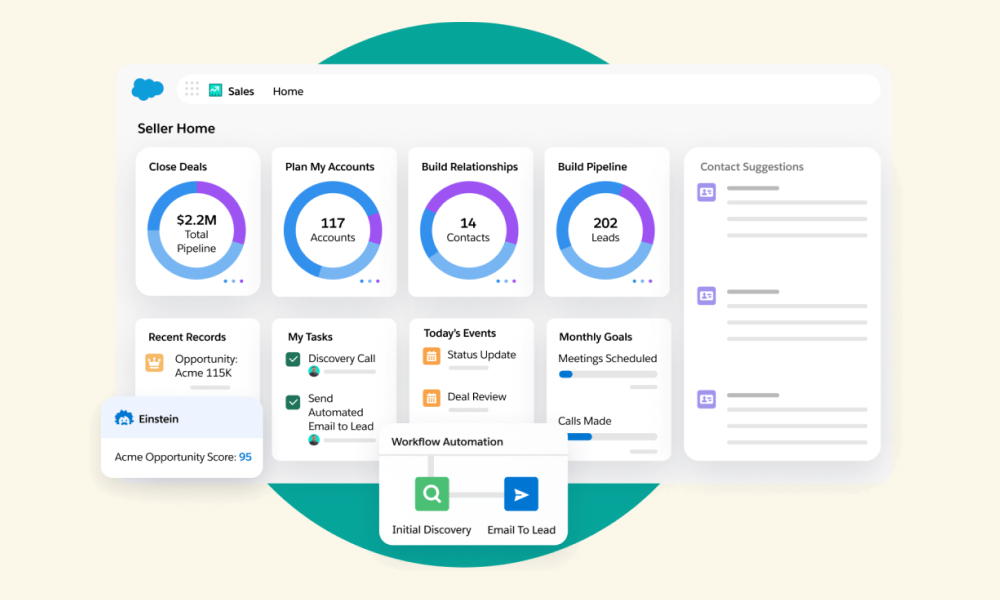Image resolution: width=1000 pixels, height=600 pixels.
Task: Click the Acme Opportunity Score value 95
Action: (x=246, y=457)
